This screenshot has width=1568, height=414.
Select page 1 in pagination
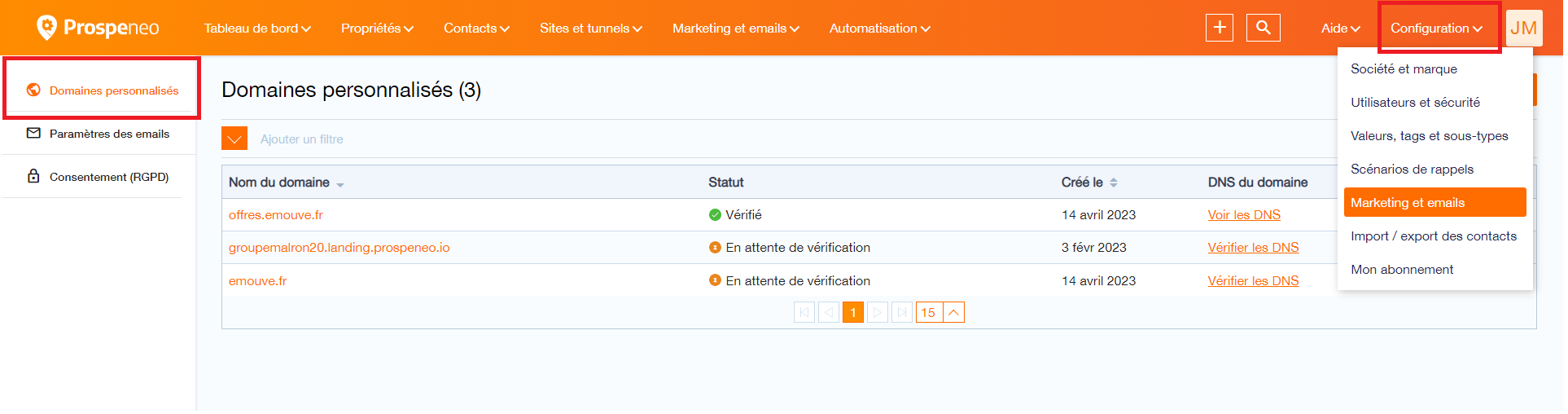click(853, 312)
